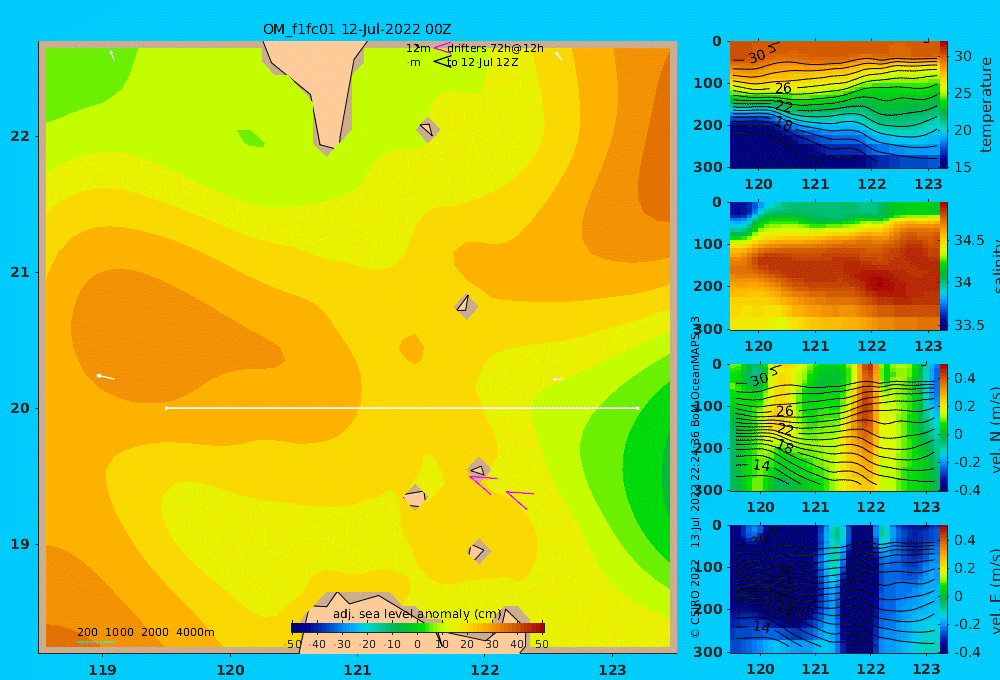1000x680 pixels.
Task: Click the east endpoint of the white transect line
Action: 637,408
